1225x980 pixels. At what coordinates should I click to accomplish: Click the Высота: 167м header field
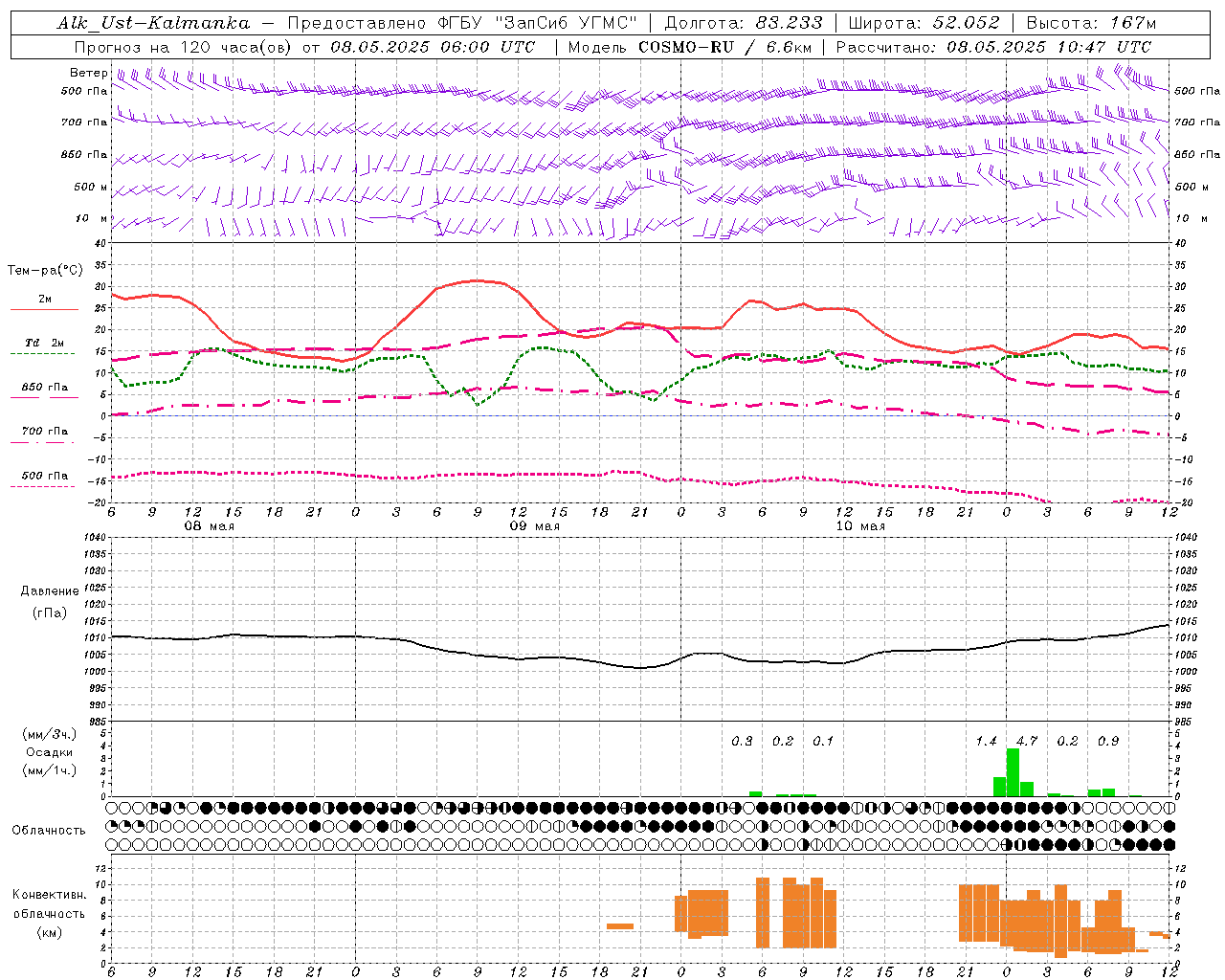click(1091, 23)
